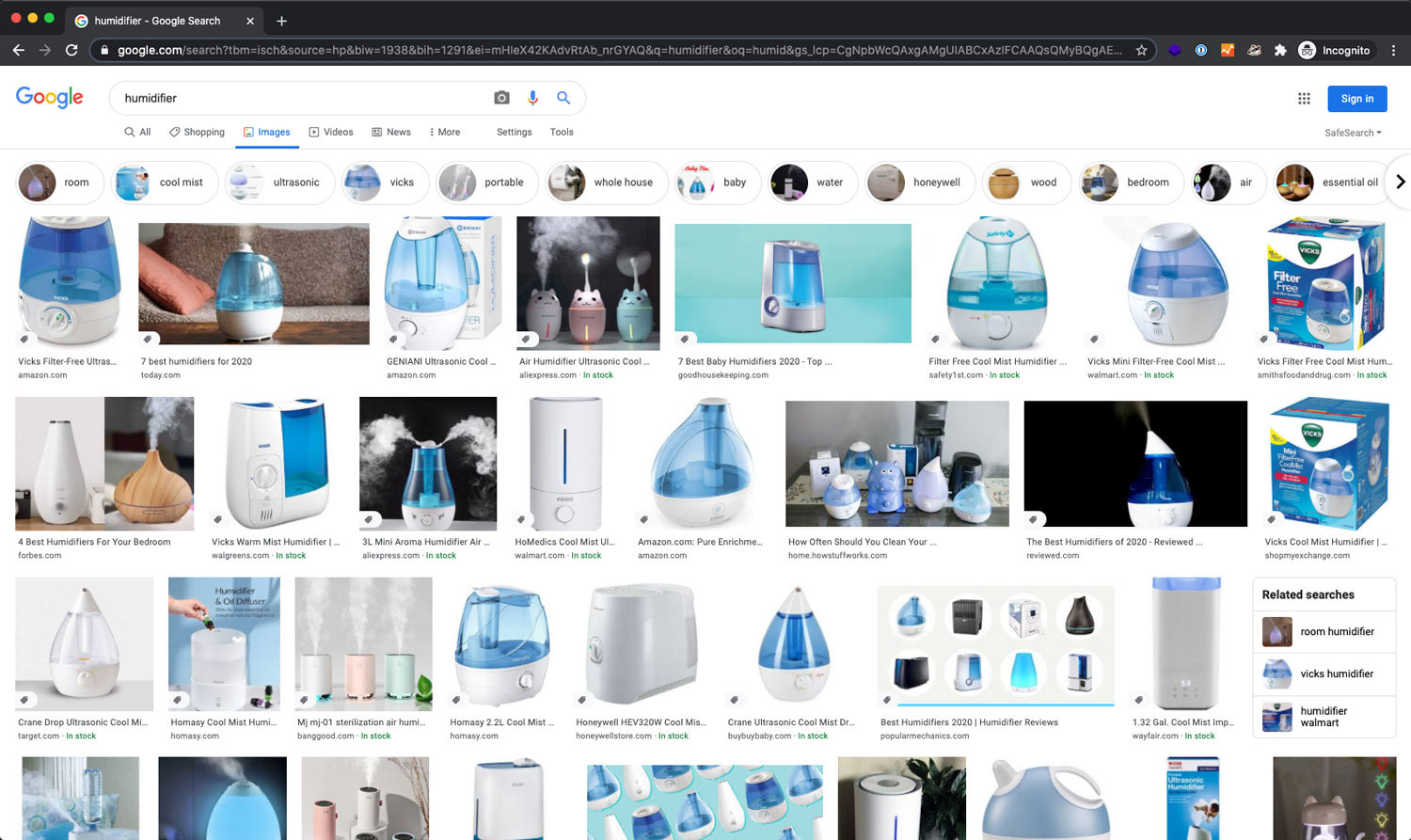Start voice search with the microphone icon
Viewport: 1411px width, 840px height.
[532, 98]
